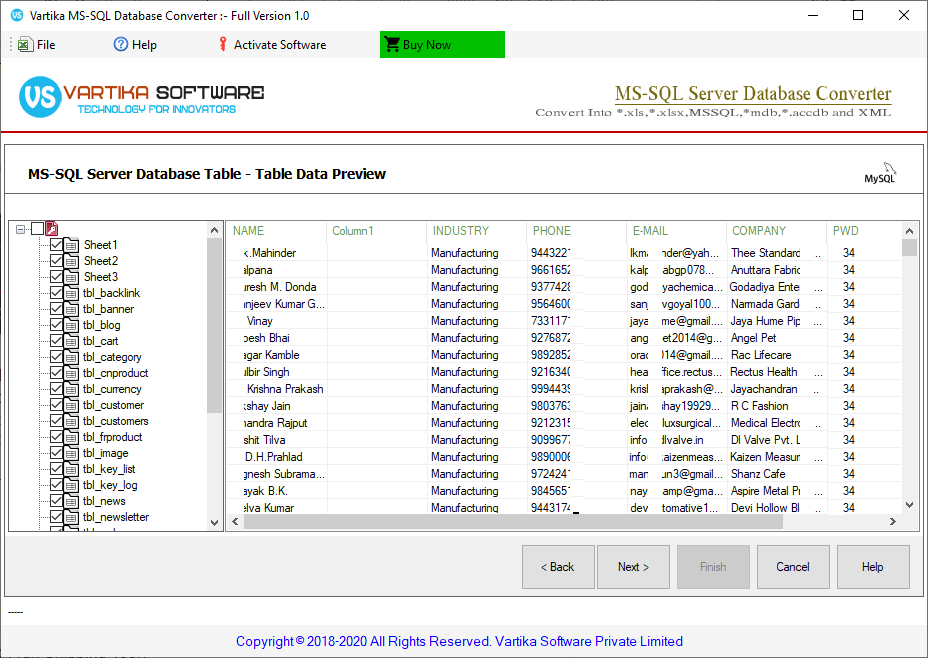Image resolution: width=928 pixels, height=658 pixels.
Task: Uncheck the Sheet1 checkbox
Action: click(56, 244)
